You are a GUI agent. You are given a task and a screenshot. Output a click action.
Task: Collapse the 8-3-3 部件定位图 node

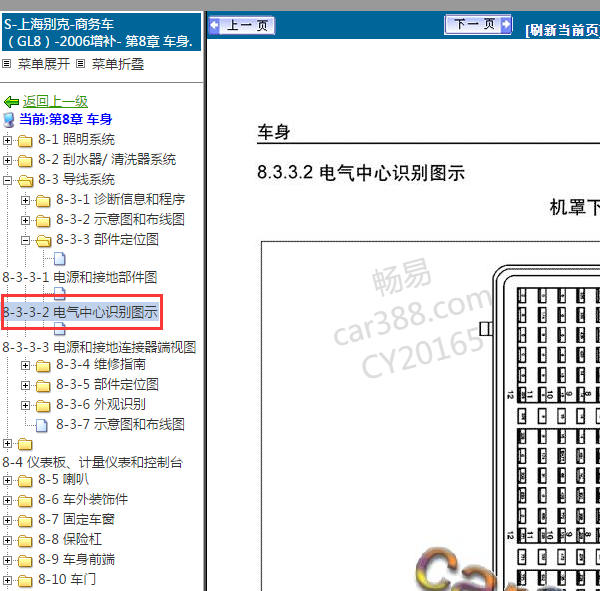pos(25,240)
